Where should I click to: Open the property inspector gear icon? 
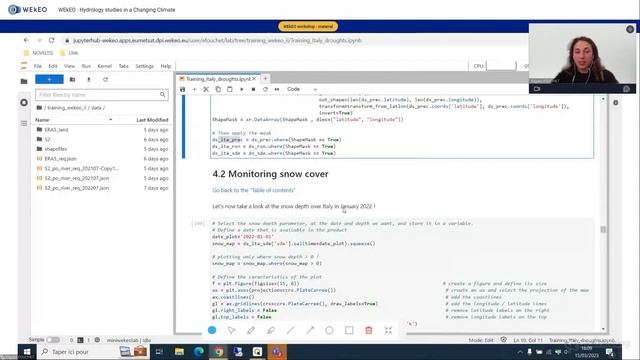click(616, 103)
